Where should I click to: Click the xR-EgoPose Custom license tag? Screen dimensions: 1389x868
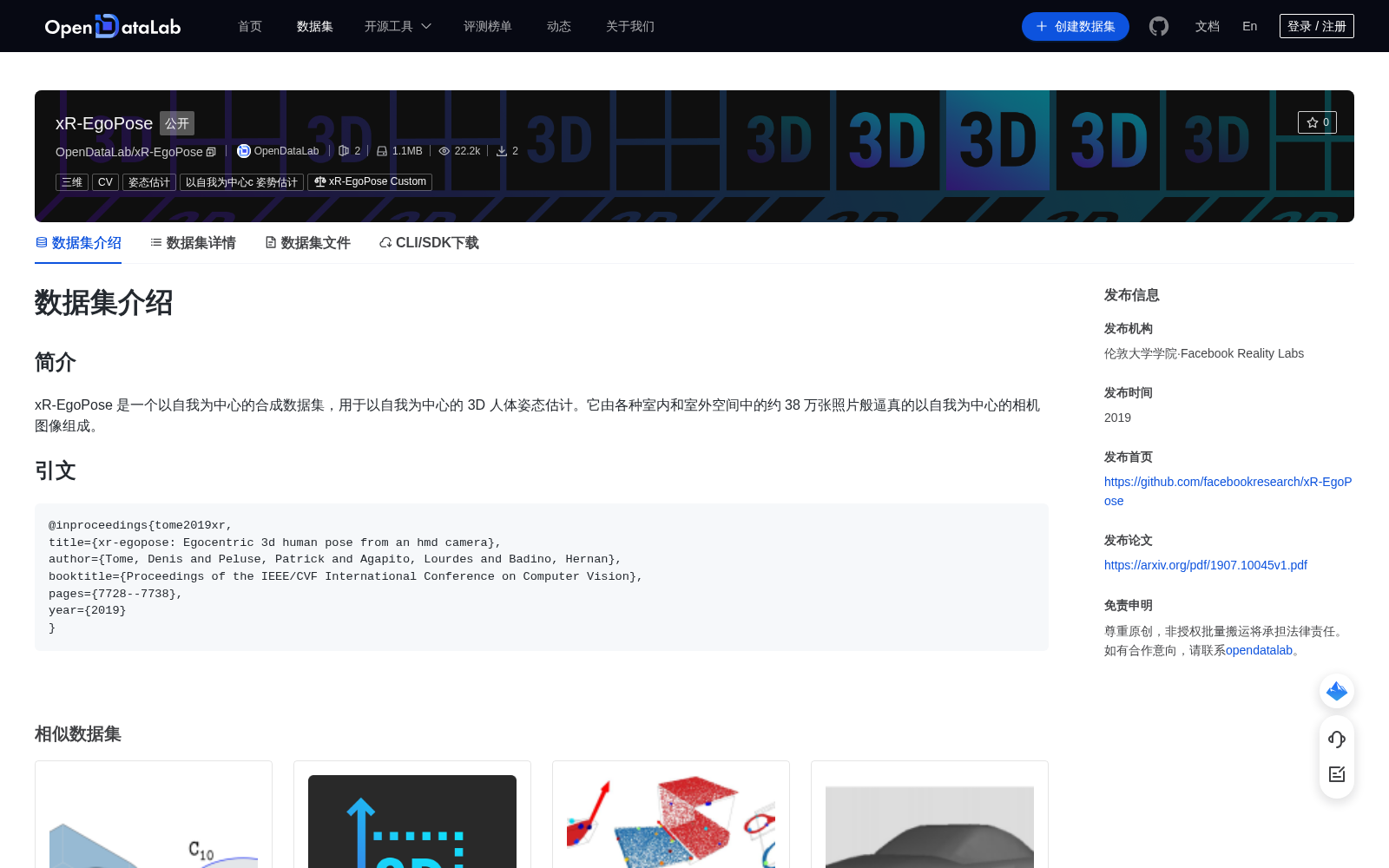coord(370,182)
